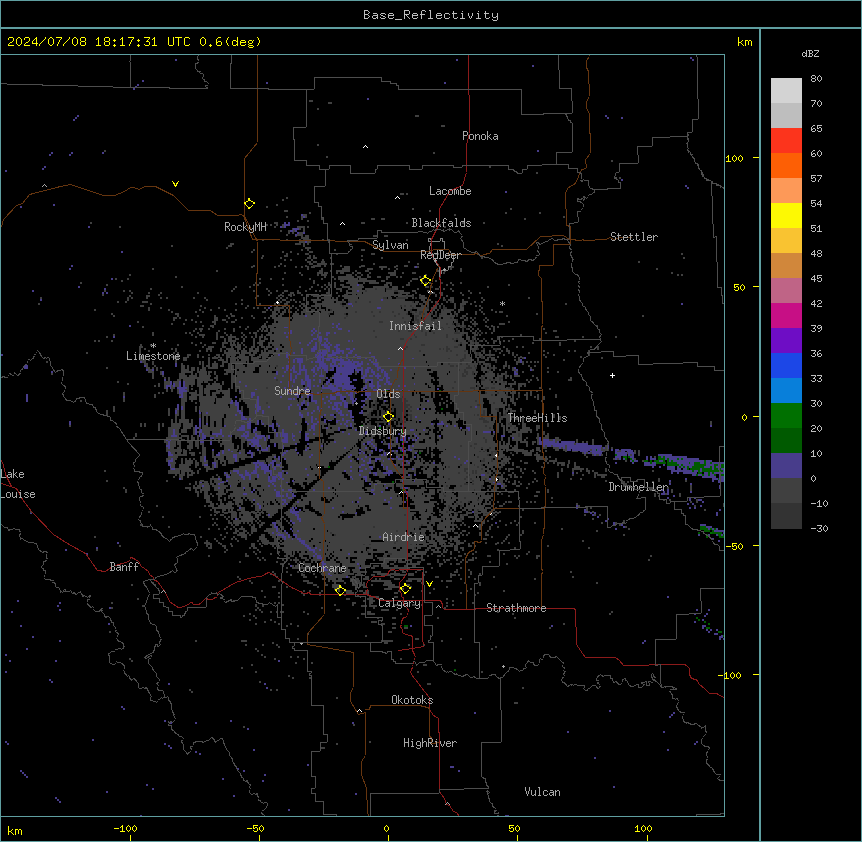Click the yellow marker south of RedDeer
Screen dimensions: 862x842
(426, 281)
